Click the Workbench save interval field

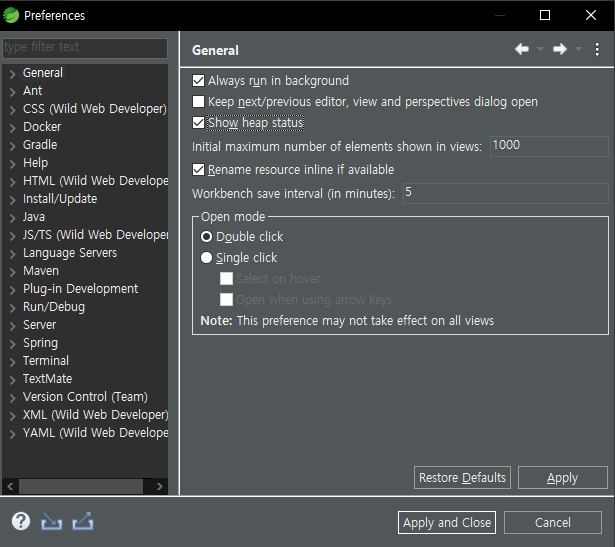tap(506, 193)
